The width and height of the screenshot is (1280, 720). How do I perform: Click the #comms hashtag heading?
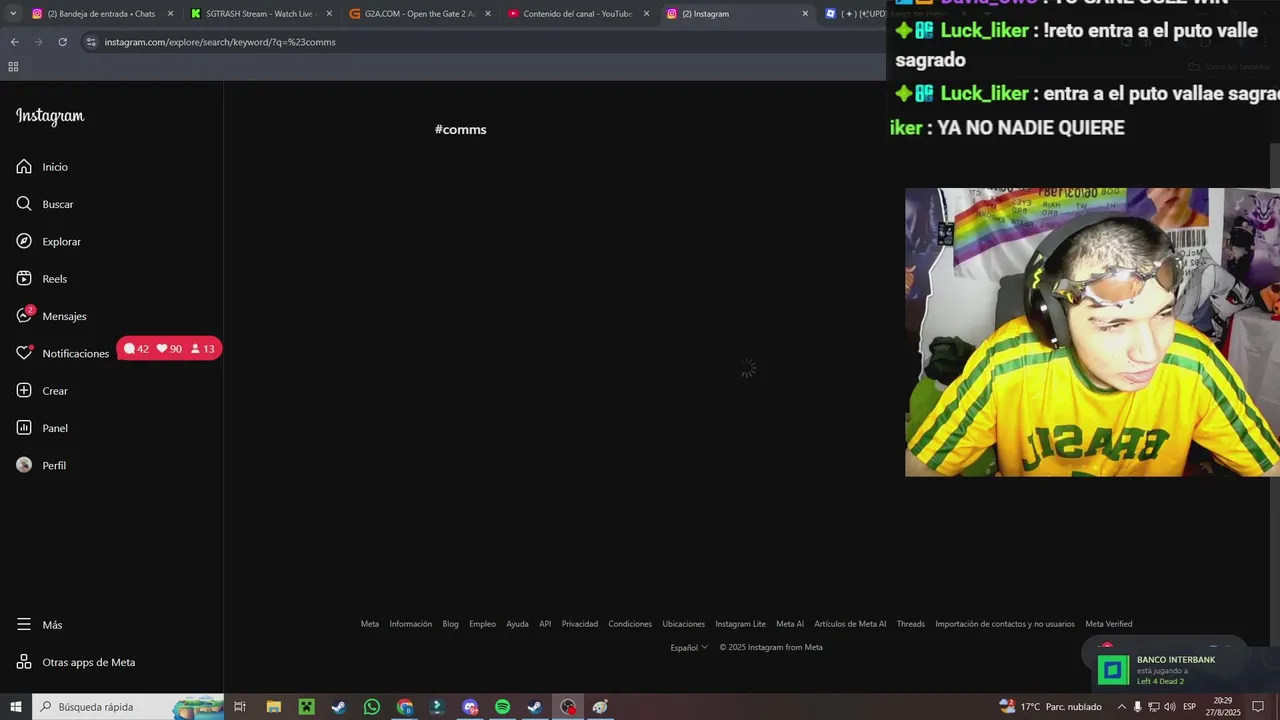(x=461, y=129)
